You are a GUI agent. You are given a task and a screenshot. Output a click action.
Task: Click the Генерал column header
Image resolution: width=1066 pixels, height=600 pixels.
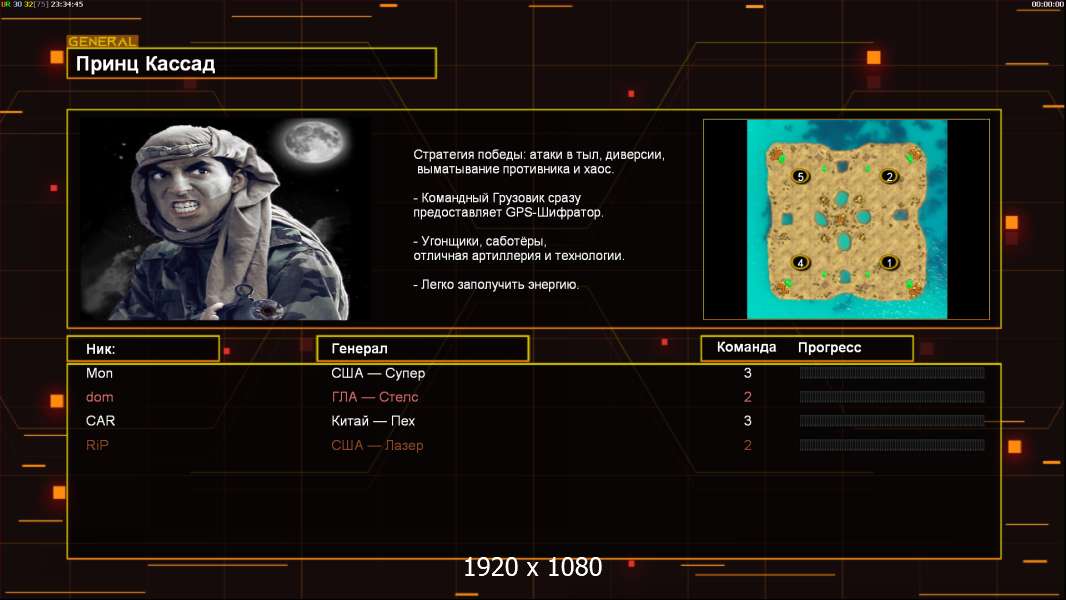[x=422, y=349]
